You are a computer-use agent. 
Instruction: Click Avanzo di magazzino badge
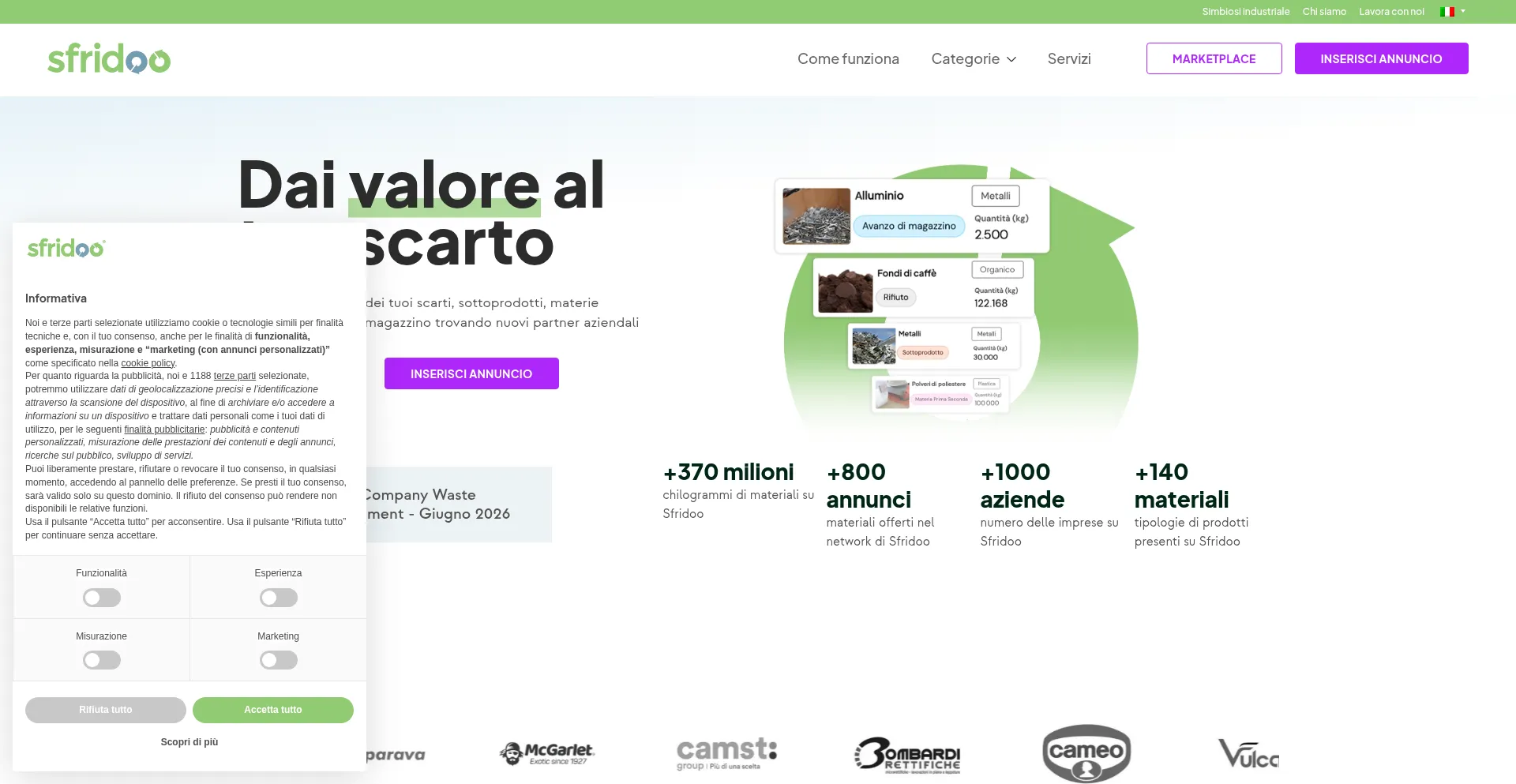909,226
